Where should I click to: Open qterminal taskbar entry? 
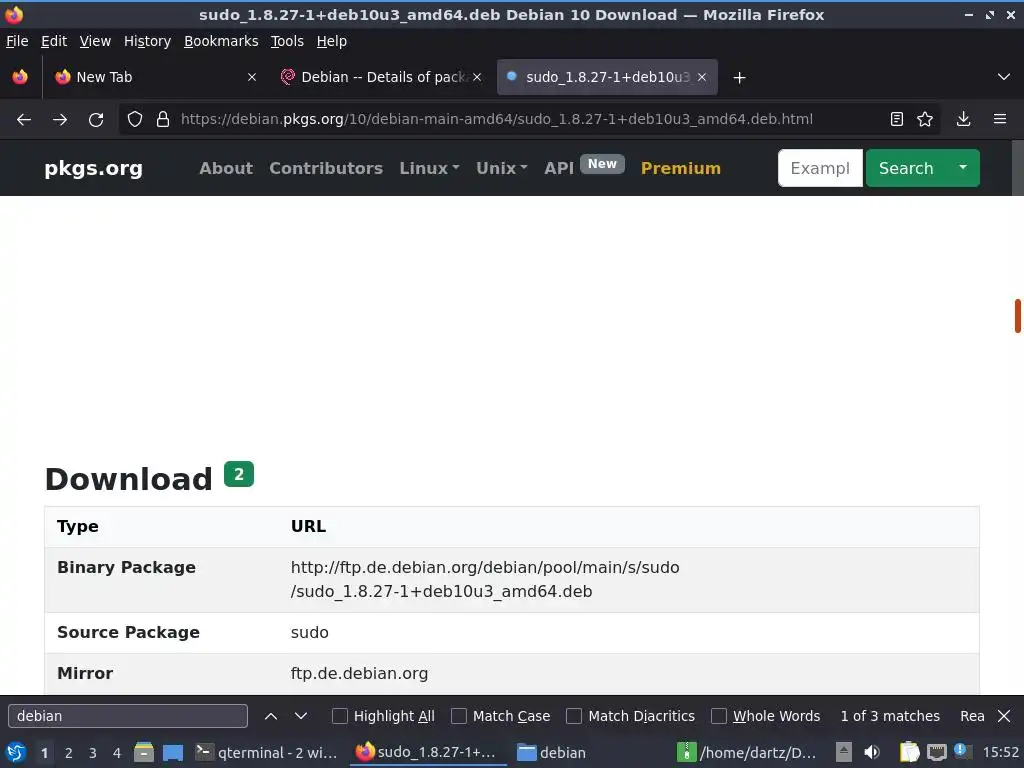click(x=267, y=752)
